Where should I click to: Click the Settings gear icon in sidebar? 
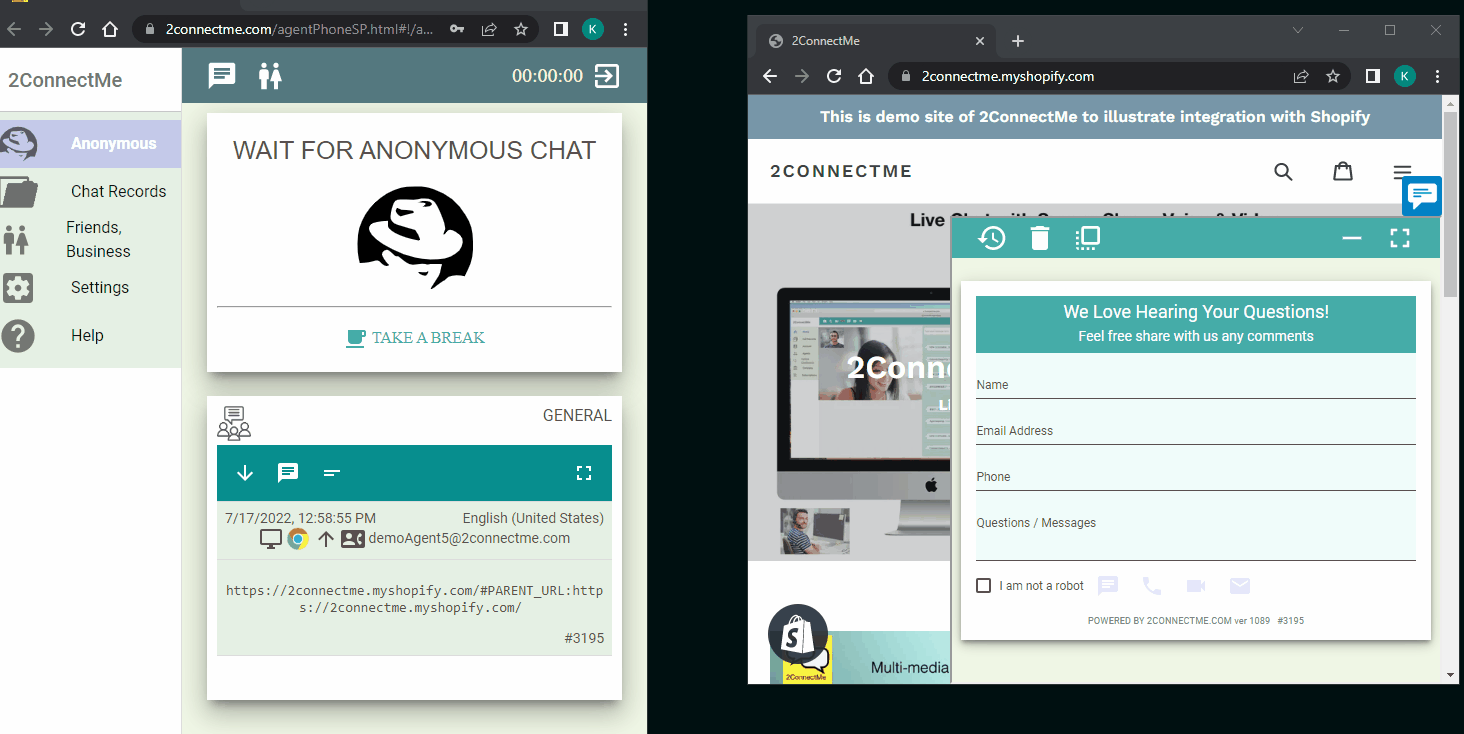pyautogui.click(x=18, y=288)
